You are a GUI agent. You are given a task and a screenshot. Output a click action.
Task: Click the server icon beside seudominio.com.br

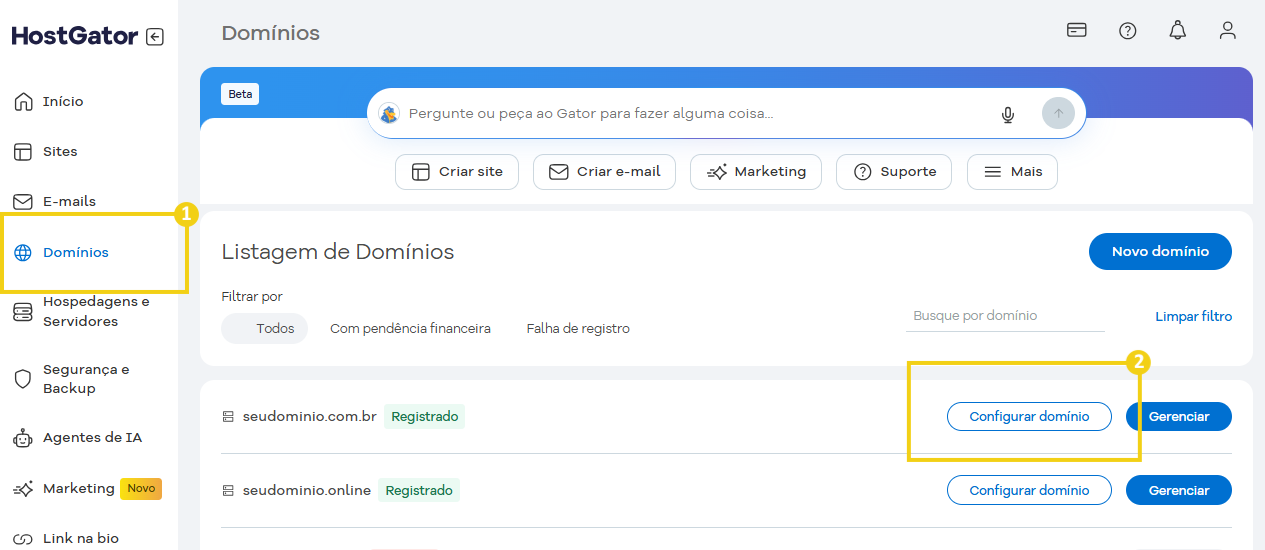pyautogui.click(x=228, y=417)
